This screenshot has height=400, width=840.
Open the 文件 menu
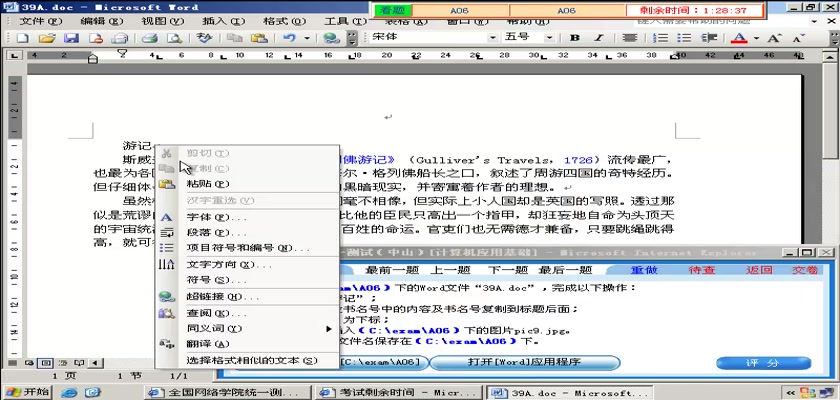click(x=41, y=21)
